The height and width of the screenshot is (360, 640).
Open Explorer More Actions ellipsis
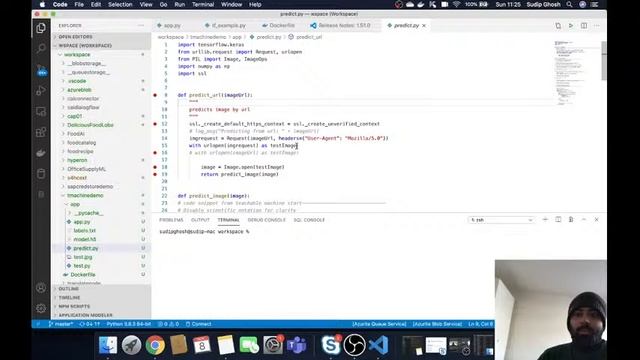141,25
